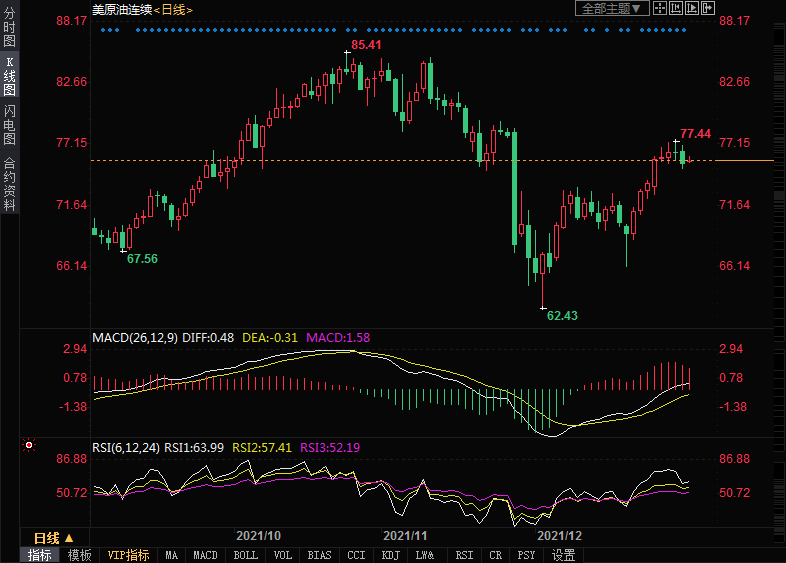786x563 pixels.
Task: Expand the 日线 period selector at bottom left
Action: tap(54, 537)
